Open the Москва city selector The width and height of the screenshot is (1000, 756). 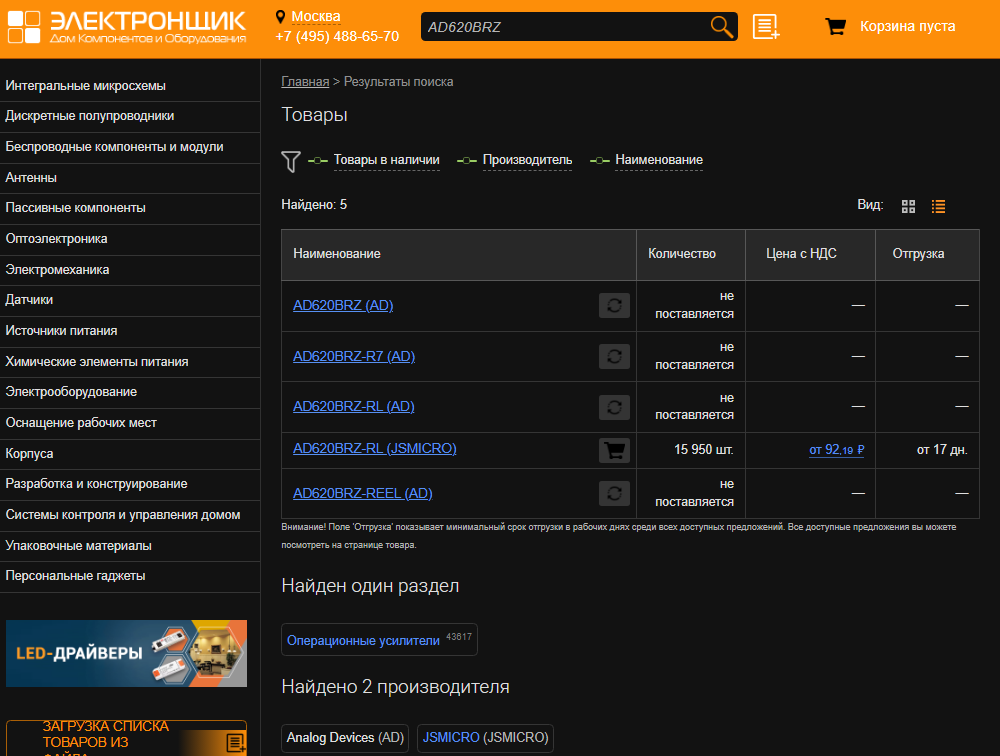click(316, 17)
